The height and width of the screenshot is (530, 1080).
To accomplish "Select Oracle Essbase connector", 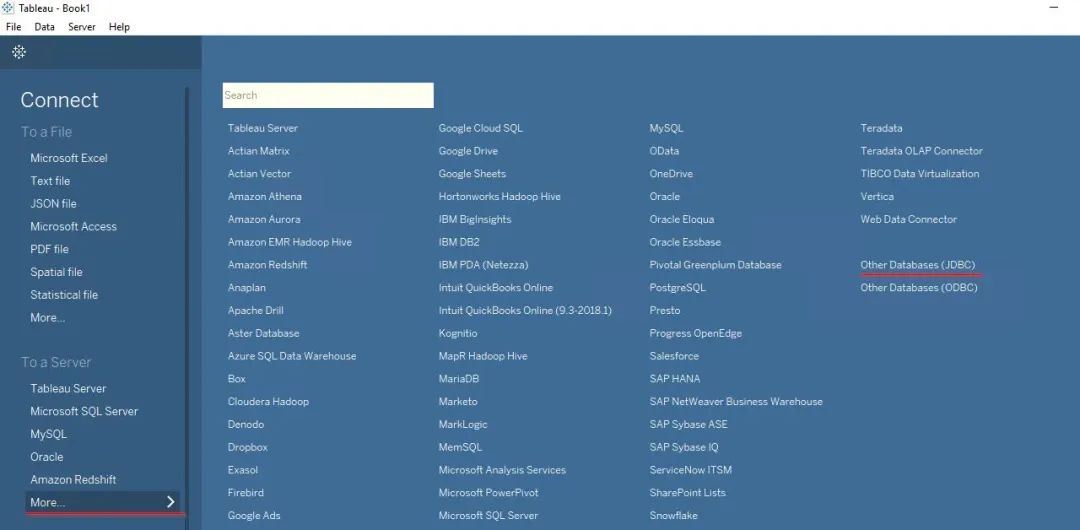I will (x=685, y=242).
